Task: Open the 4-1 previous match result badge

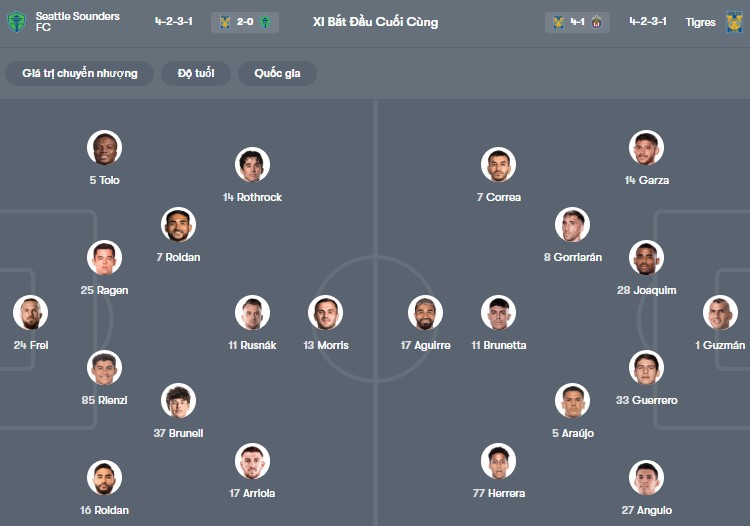Action: click(x=577, y=22)
